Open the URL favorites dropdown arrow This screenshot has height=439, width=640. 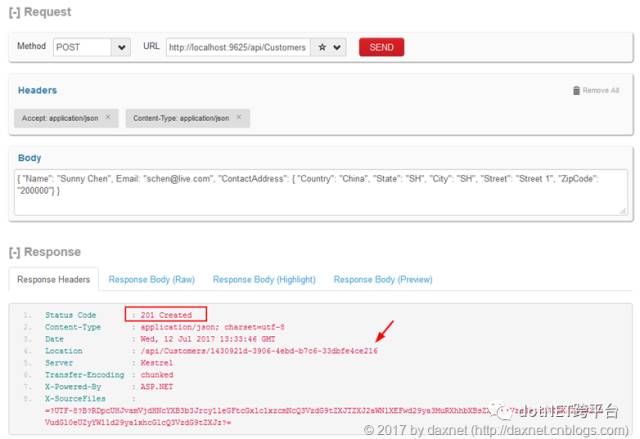[337, 47]
